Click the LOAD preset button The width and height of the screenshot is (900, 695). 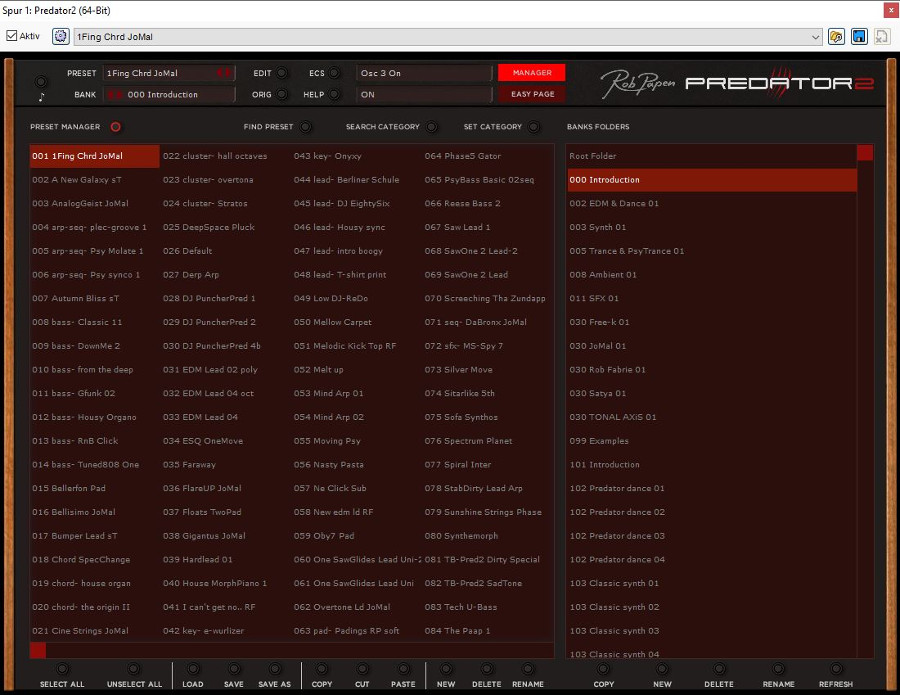point(193,669)
